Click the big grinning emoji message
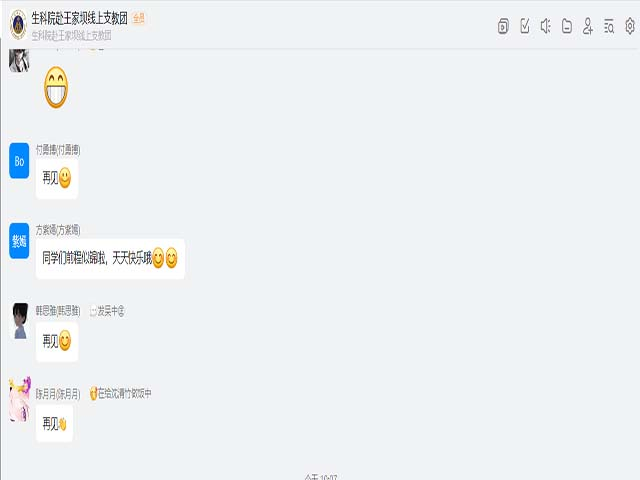This screenshot has width=640, height=480. click(x=56, y=88)
